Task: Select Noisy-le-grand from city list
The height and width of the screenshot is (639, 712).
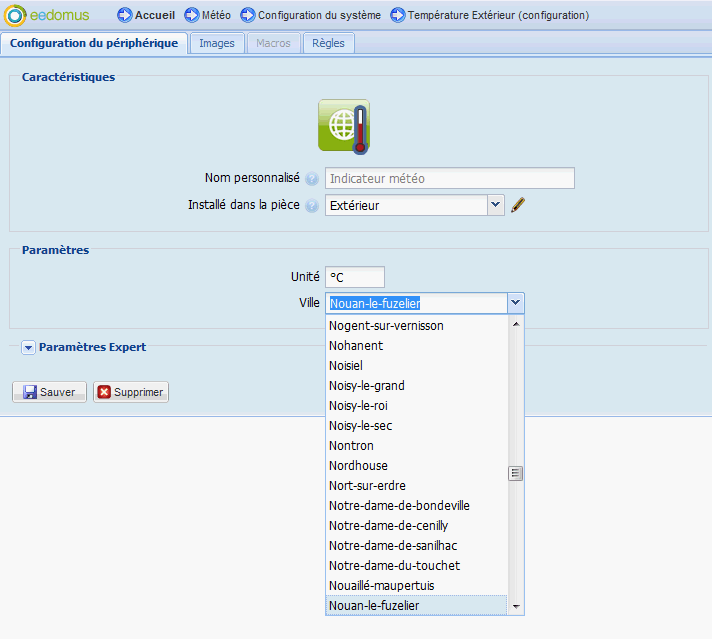Action: [x=416, y=386]
